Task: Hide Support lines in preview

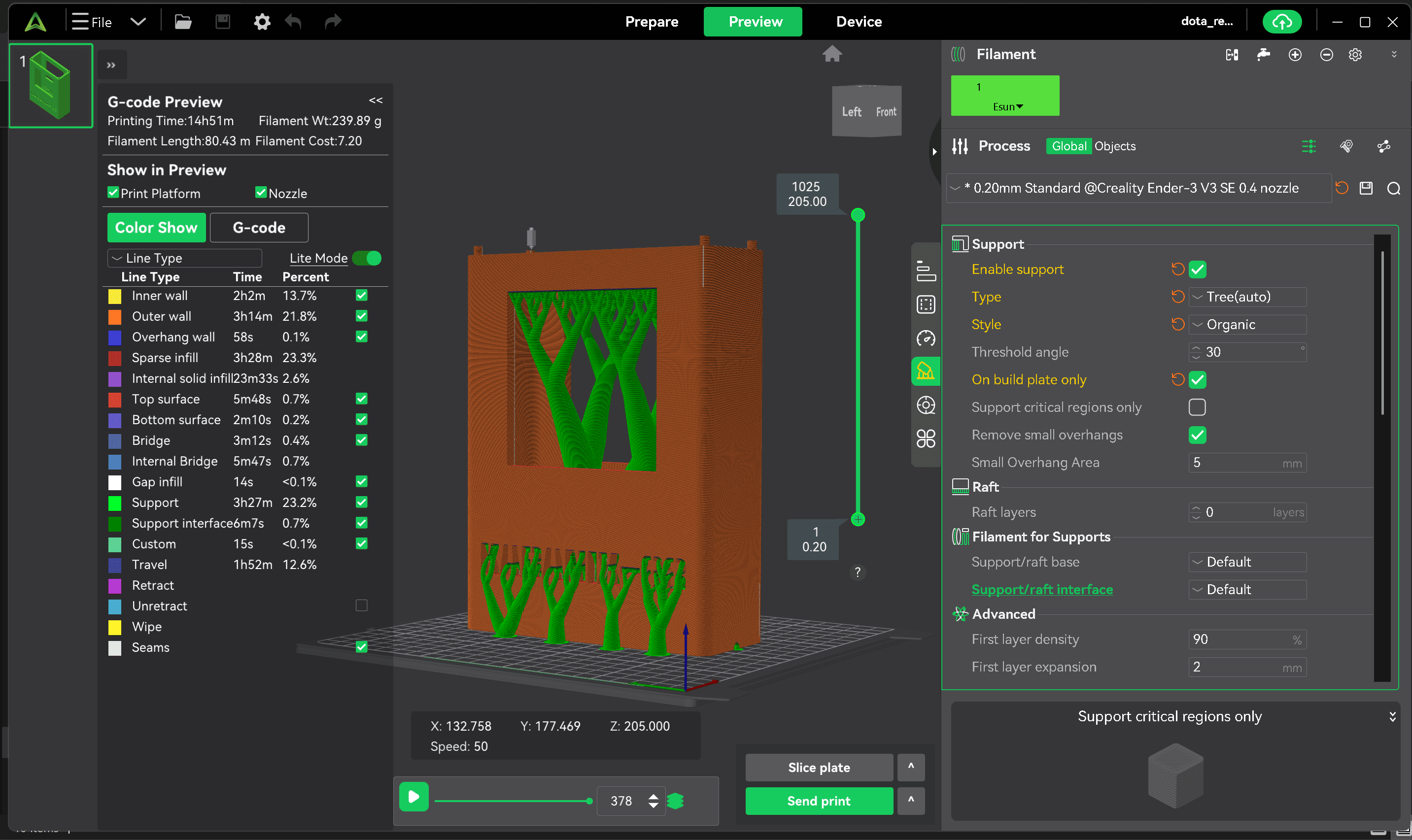Action: pos(361,502)
